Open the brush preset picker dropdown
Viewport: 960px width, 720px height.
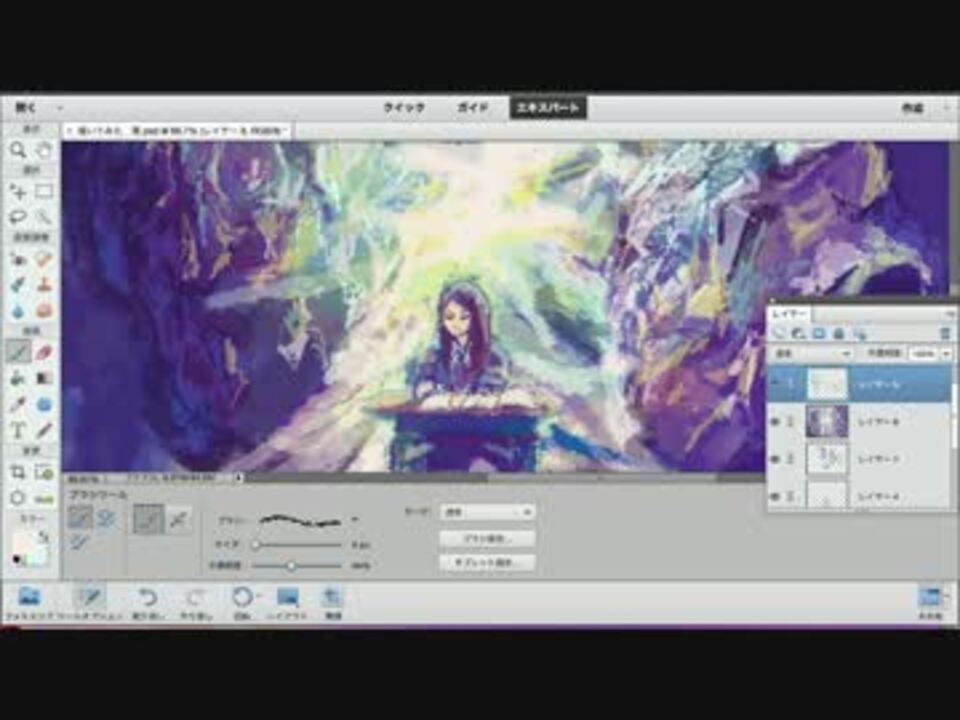(x=354, y=520)
